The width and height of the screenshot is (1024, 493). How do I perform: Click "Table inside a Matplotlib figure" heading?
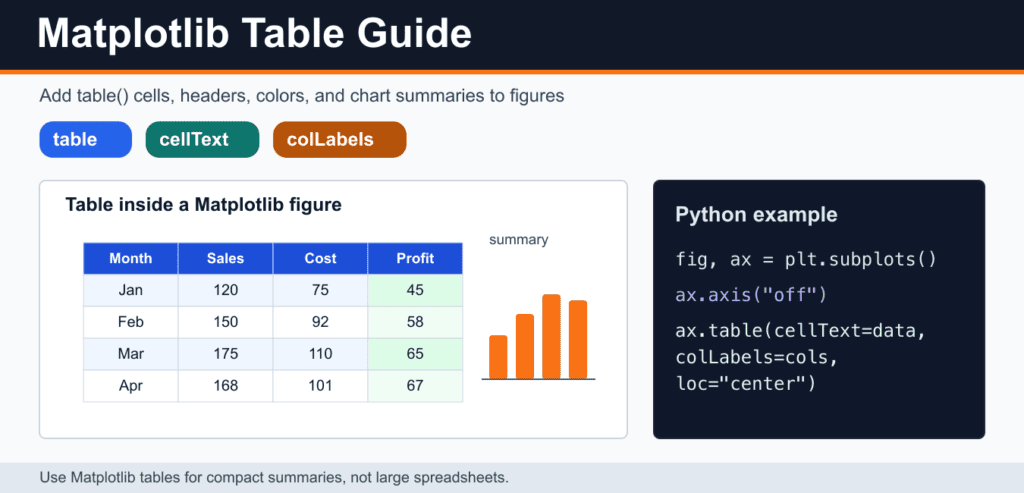point(203,205)
